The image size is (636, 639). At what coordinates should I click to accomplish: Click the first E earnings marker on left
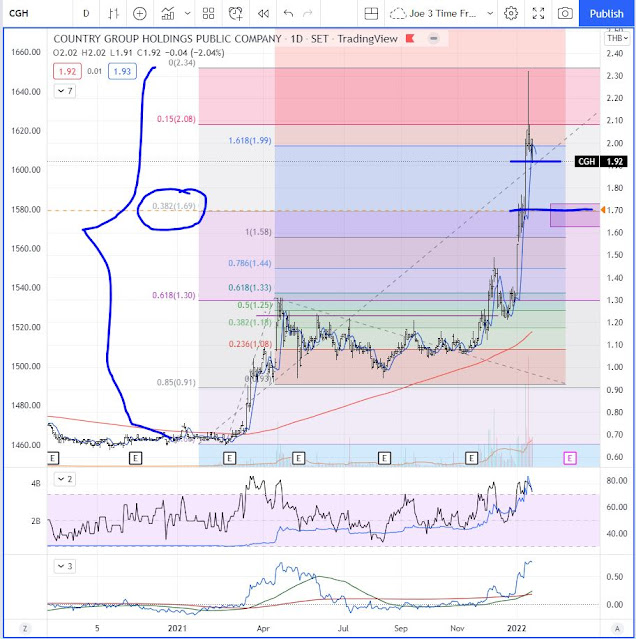point(53,458)
